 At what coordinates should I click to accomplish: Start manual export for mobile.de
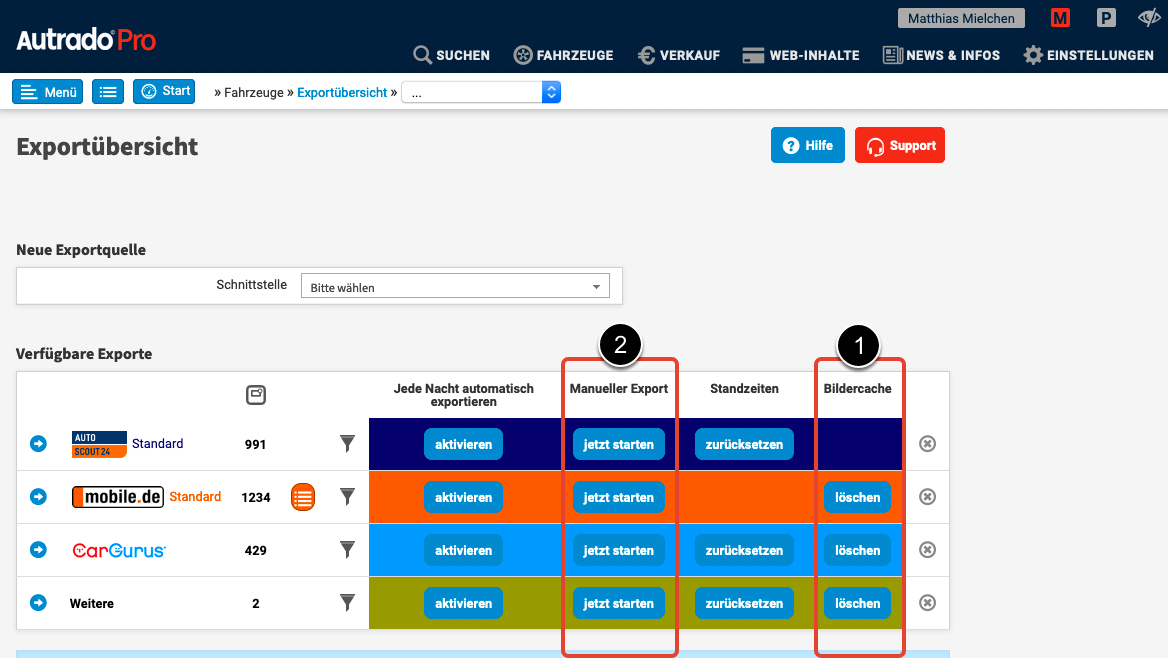click(x=618, y=497)
